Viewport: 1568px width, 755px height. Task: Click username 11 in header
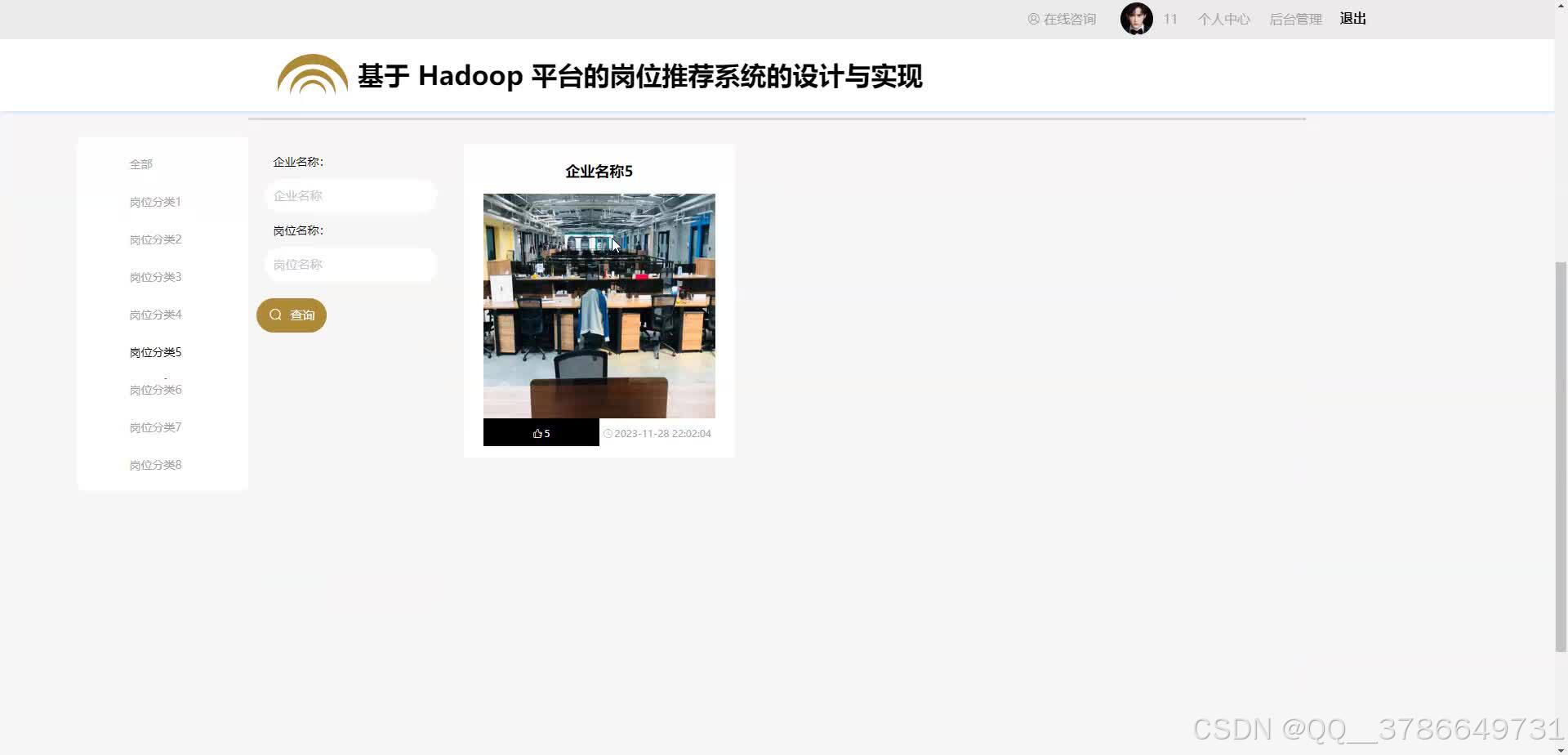tap(1170, 19)
